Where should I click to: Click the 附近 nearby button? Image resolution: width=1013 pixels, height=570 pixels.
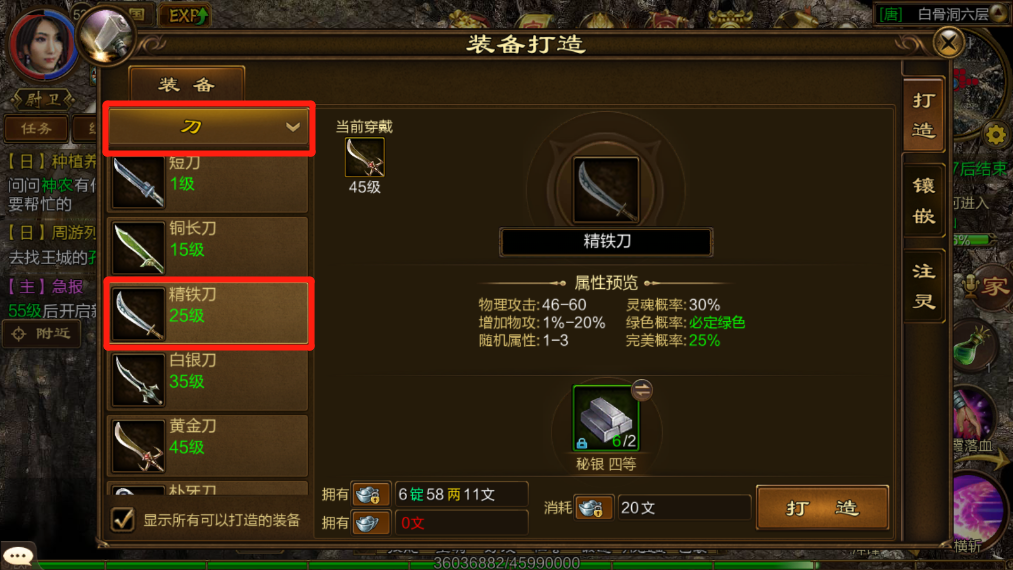click(x=43, y=333)
